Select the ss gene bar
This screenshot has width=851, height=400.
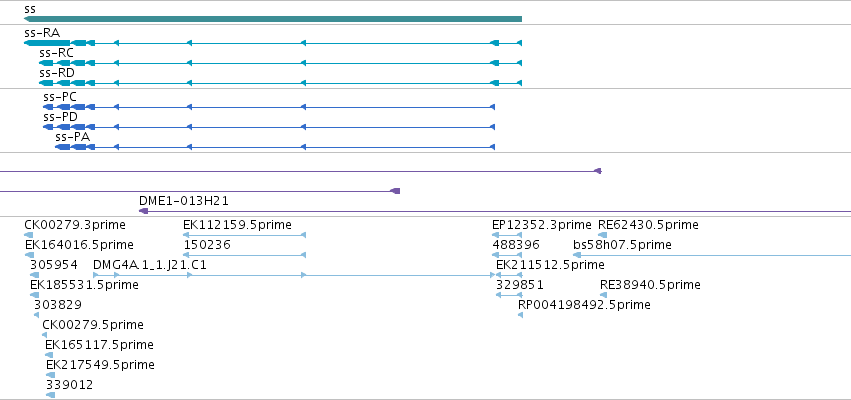[273, 19]
